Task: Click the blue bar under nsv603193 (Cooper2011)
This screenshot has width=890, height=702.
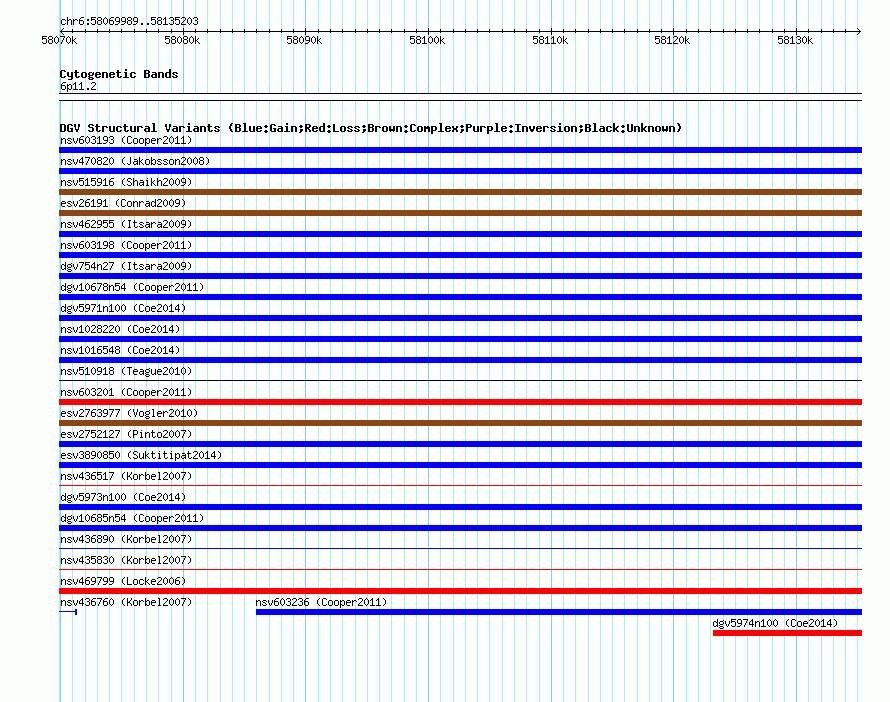Action: (460, 150)
